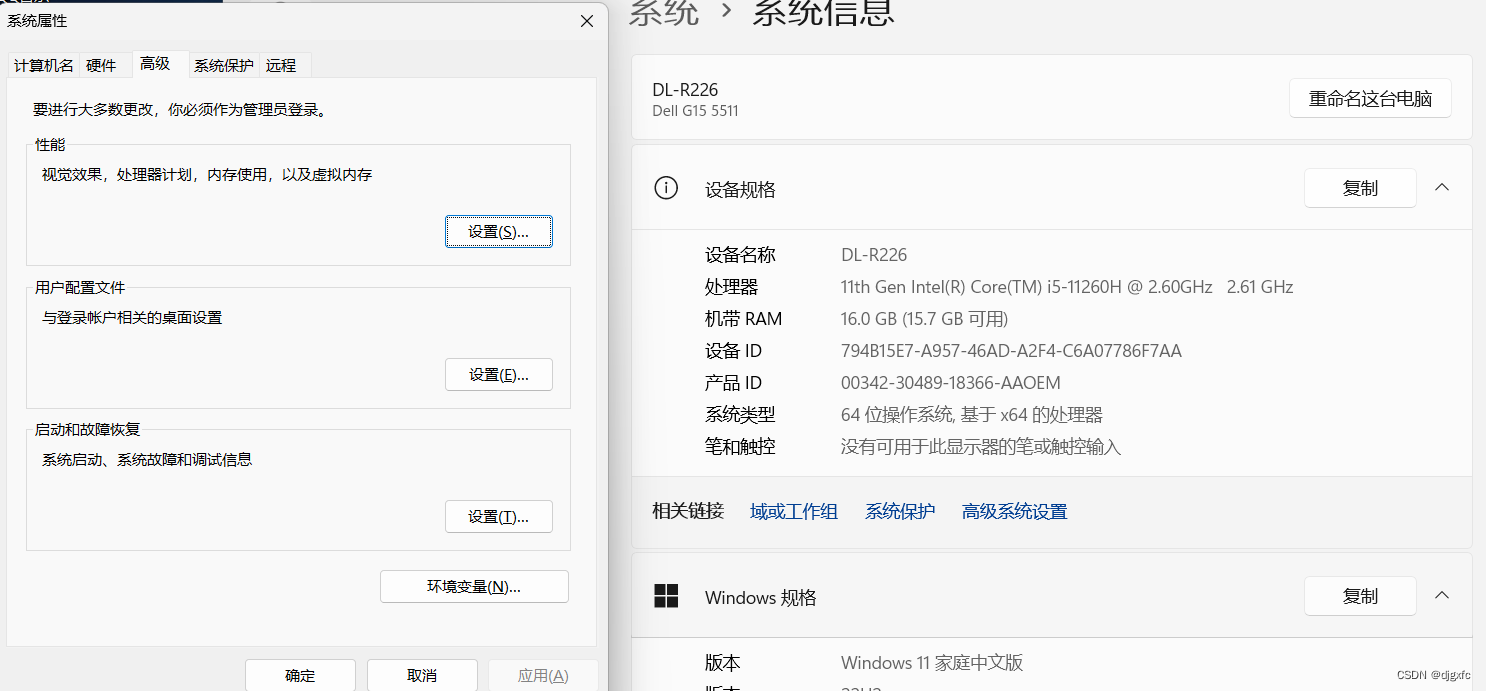Click the 产品 ID label
1486x691 pixels.
tap(733, 383)
